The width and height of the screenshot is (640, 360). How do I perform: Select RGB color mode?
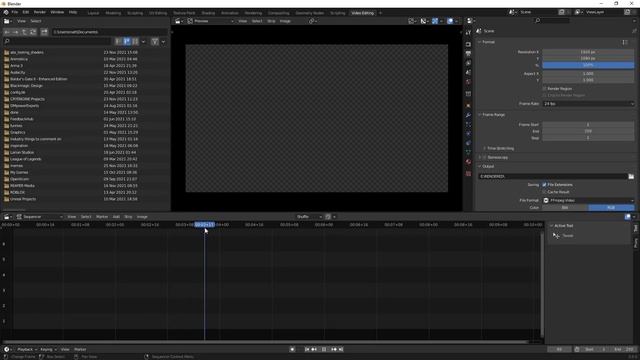611,208
